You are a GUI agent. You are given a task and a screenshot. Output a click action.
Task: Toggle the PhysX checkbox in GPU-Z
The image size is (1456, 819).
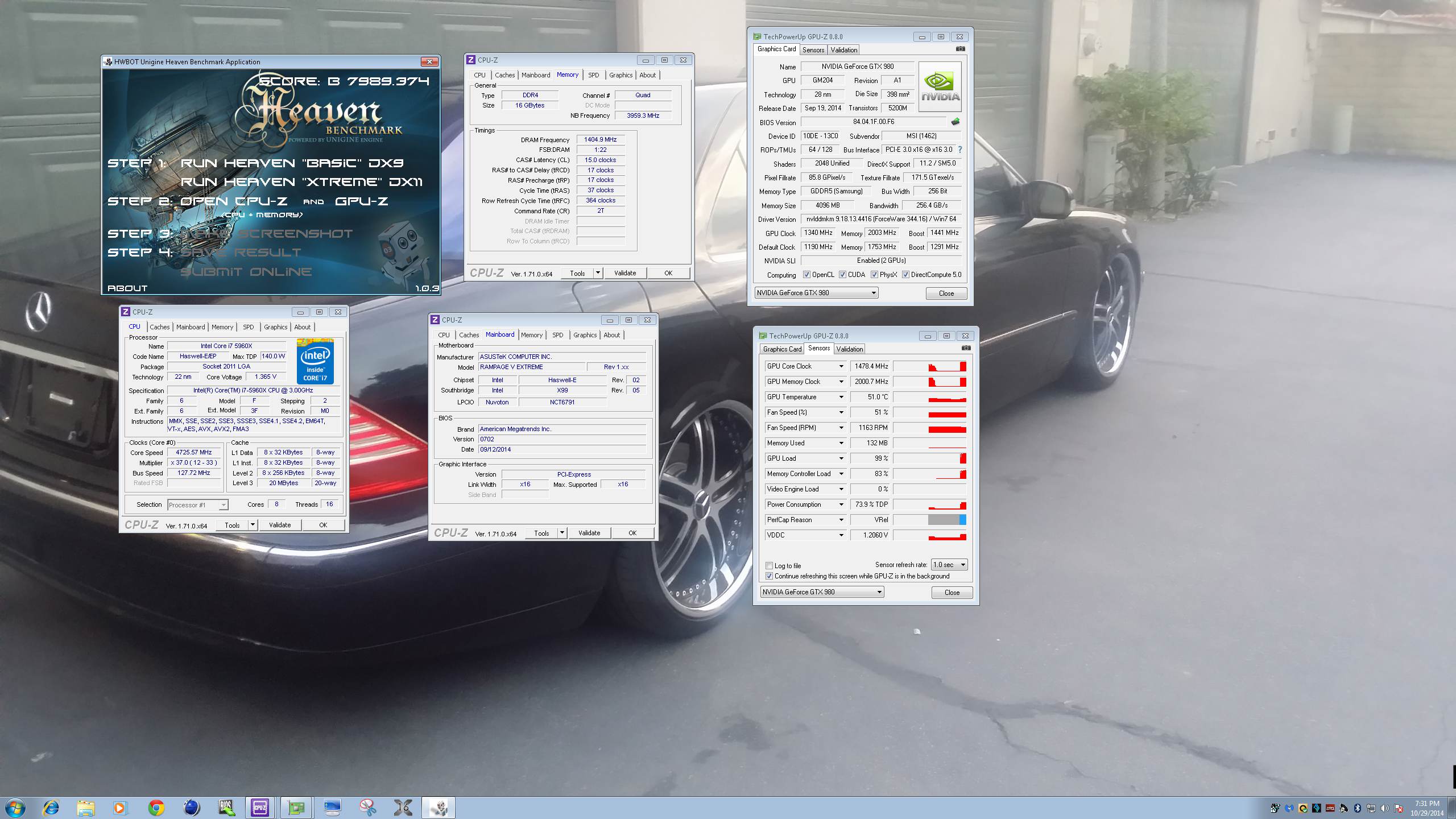coord(874,275)
